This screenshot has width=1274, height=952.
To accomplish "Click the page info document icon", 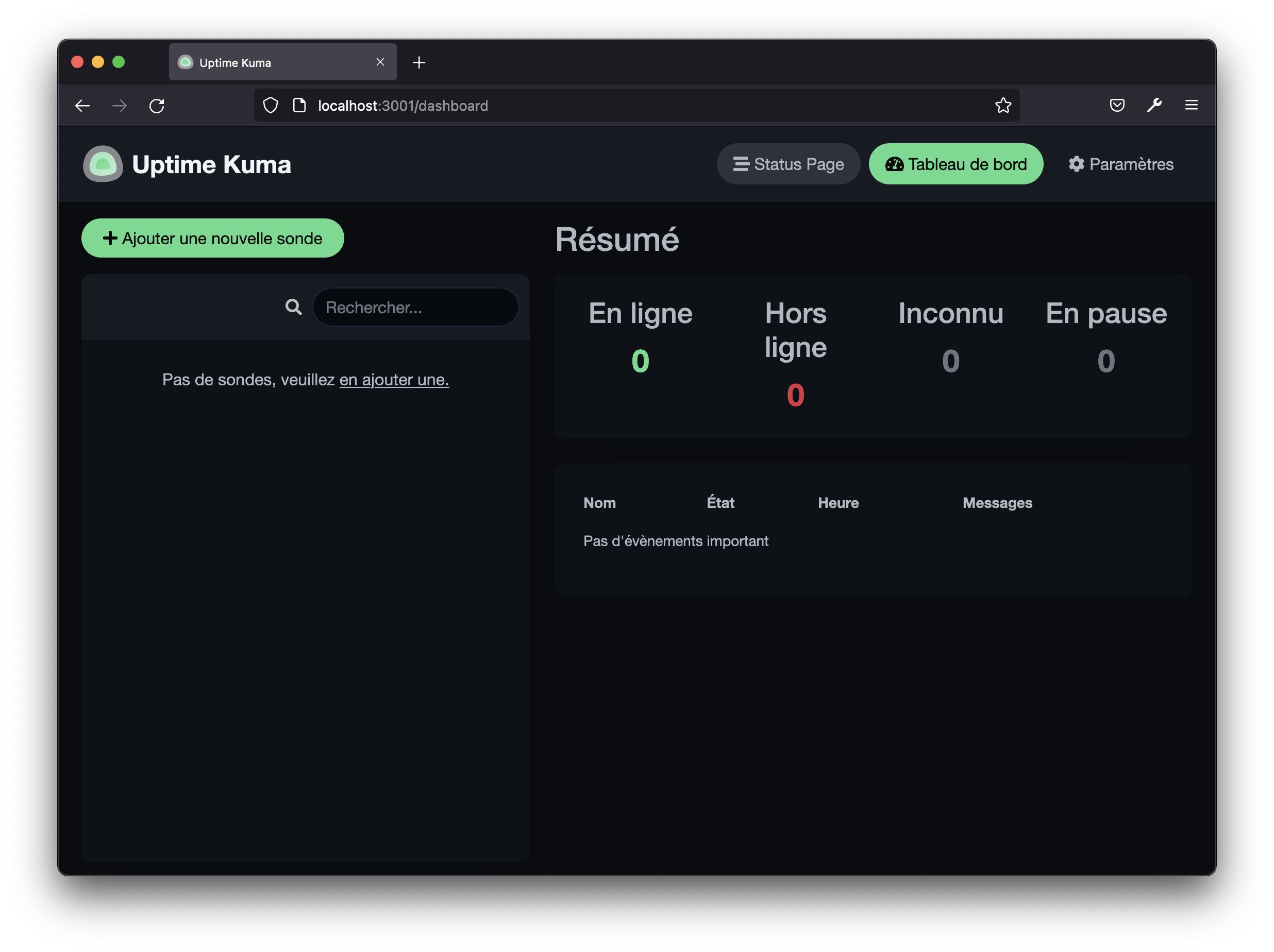I will 299,105.
